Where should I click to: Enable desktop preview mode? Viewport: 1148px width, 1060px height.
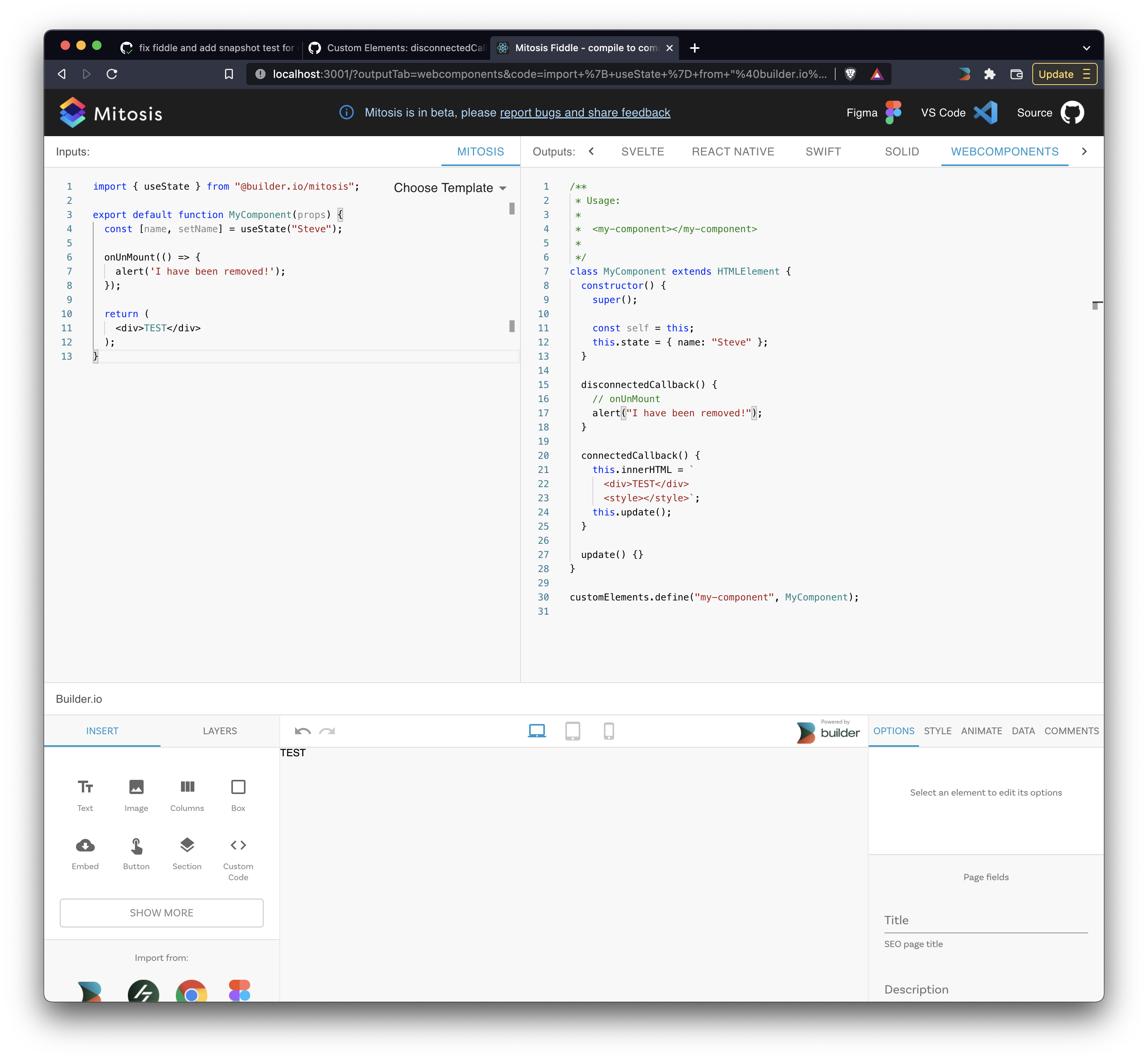(537, 731)
